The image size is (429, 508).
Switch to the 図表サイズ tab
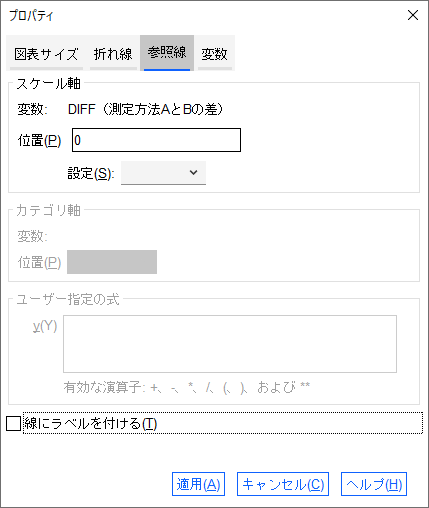point(46,53)
